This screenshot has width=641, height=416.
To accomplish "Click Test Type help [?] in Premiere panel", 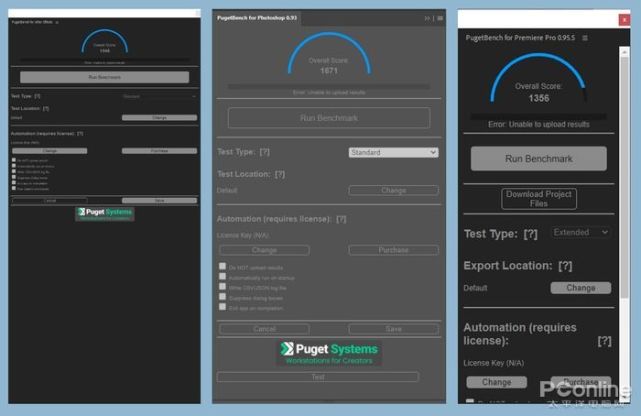I will pyautogui.click(x=531, y=234).
